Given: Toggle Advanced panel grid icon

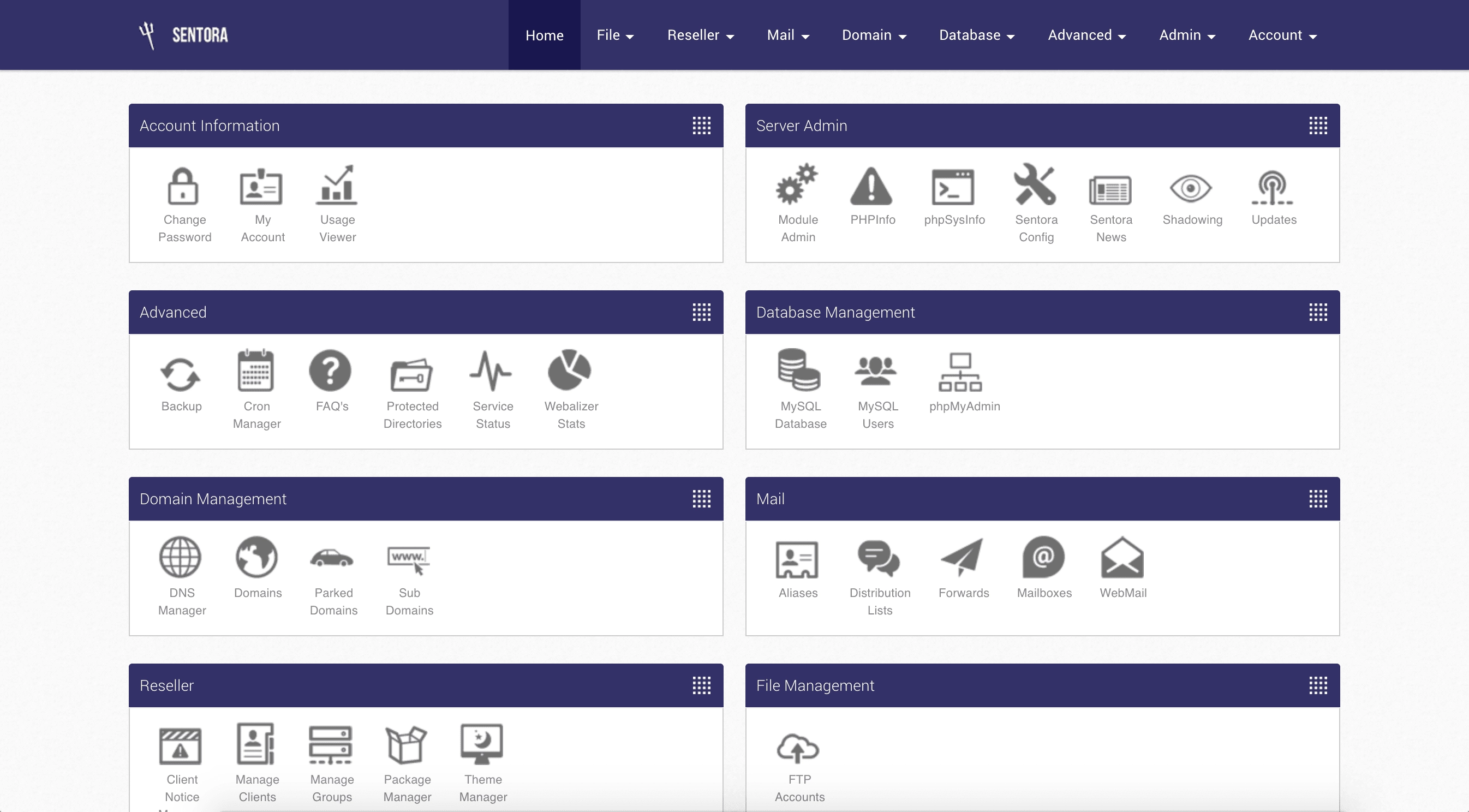Looking at the screenshot, I should point(701,312).
